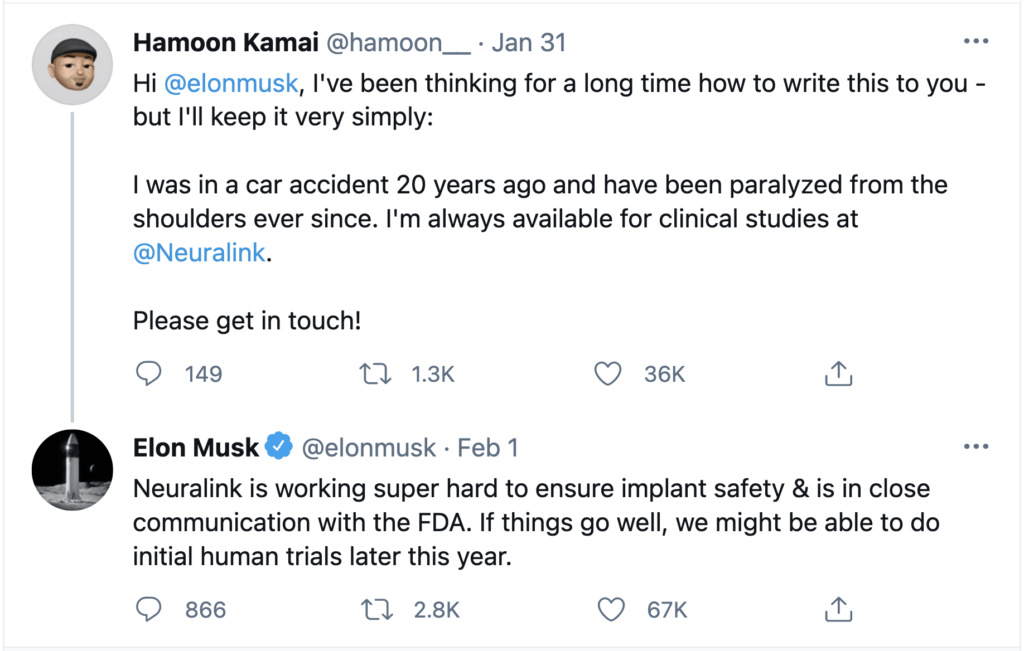Like Elon Musk's tweet
This screenshot has width=1024, height=651.
pos(611,609)
